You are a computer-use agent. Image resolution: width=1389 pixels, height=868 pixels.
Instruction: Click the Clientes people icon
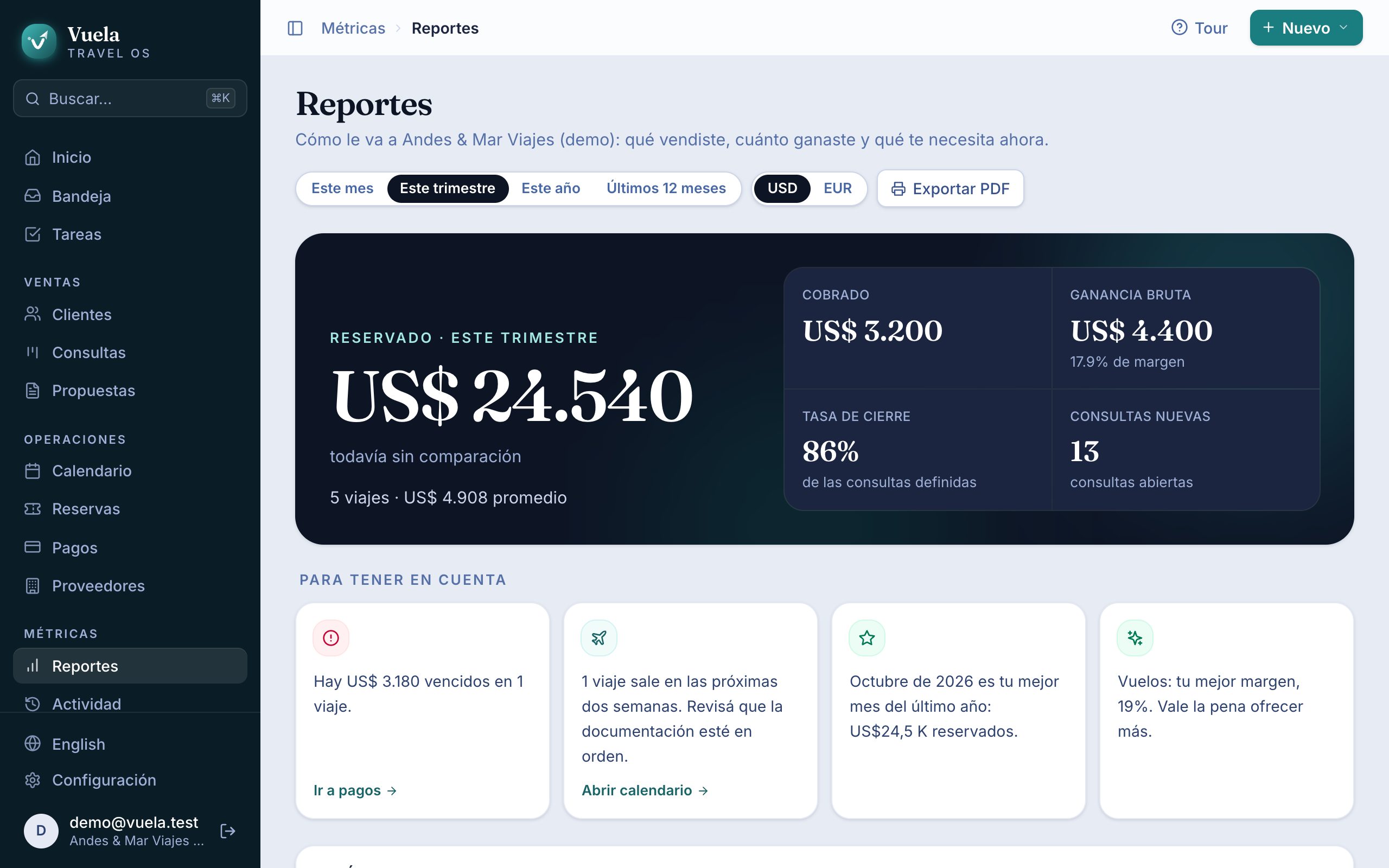[33, 314]
